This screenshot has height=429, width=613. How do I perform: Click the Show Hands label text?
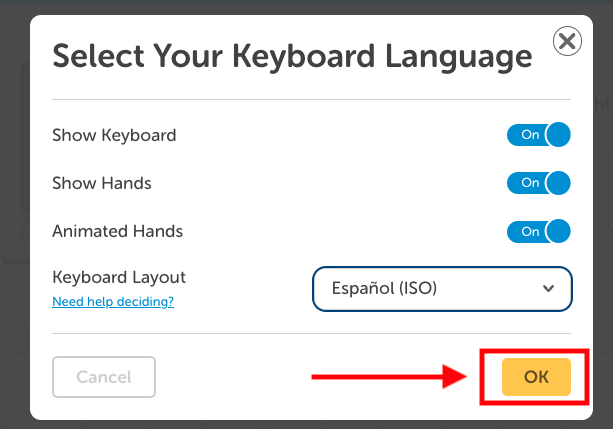point(102,183)
